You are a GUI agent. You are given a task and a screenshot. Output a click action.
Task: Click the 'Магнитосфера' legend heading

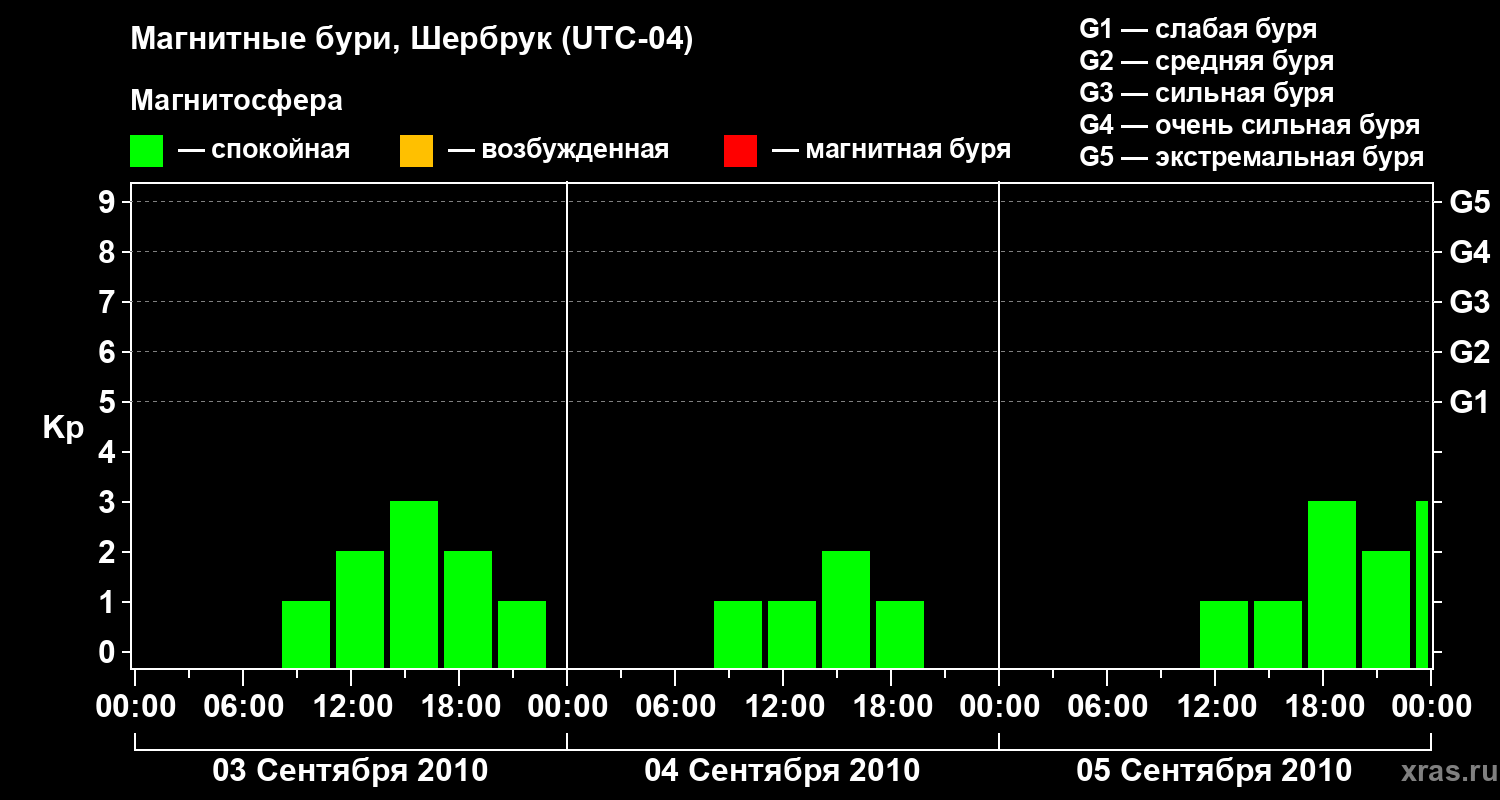click(236, 101)
